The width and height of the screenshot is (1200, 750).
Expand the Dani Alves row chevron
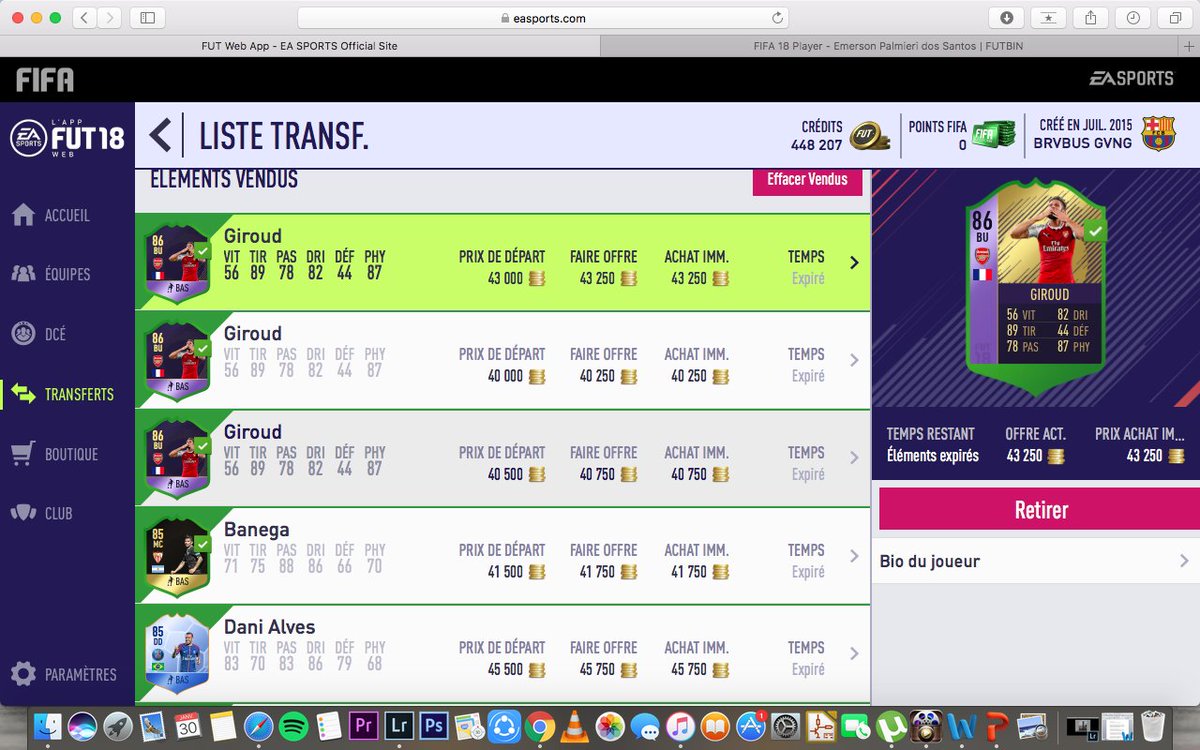tap(854, 653)
